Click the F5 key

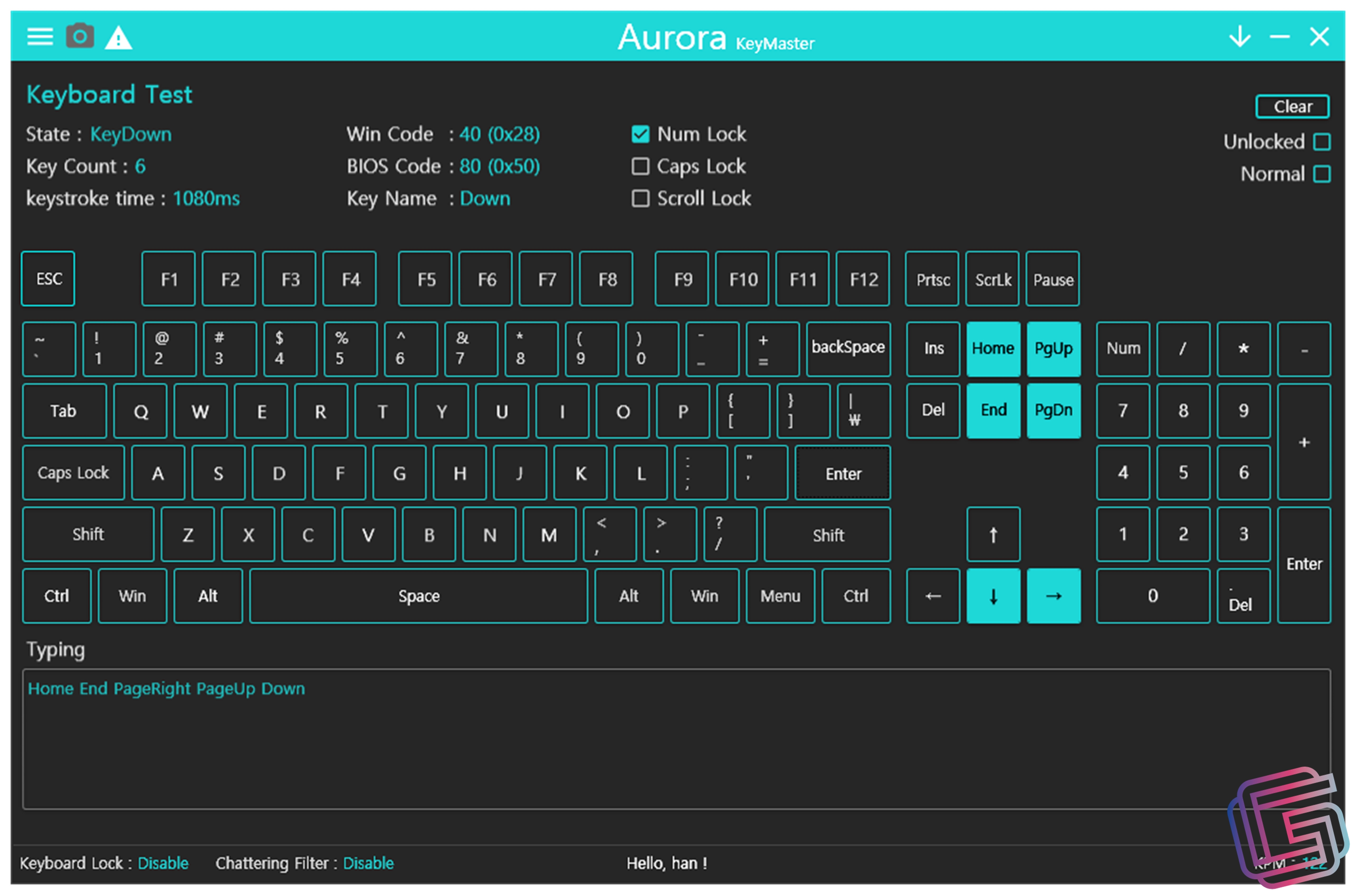tap(425, 279)
